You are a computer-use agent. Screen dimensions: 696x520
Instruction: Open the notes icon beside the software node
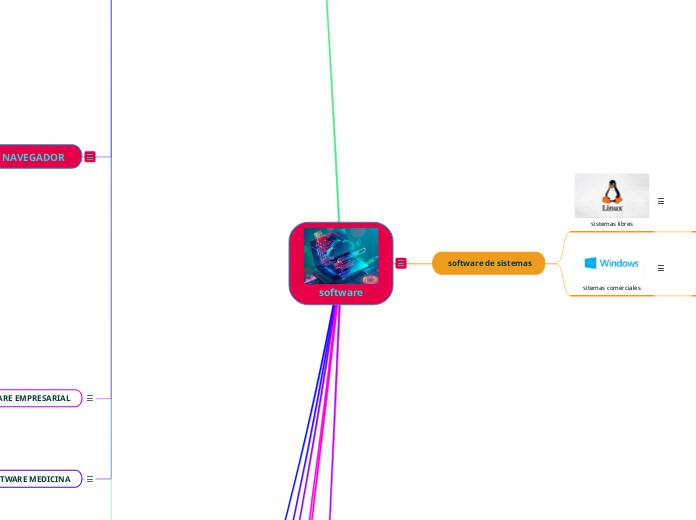coord(401,263)
